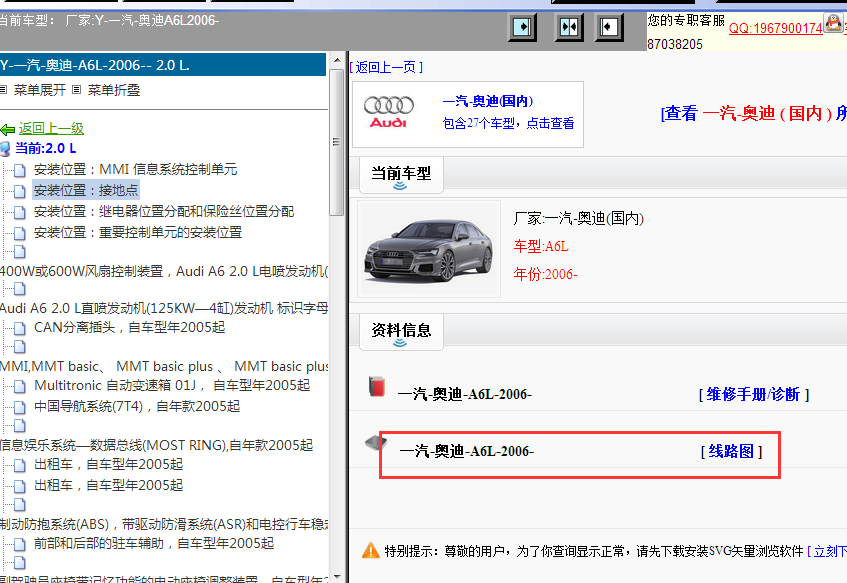Click the Audi four-rings logo

388,112
